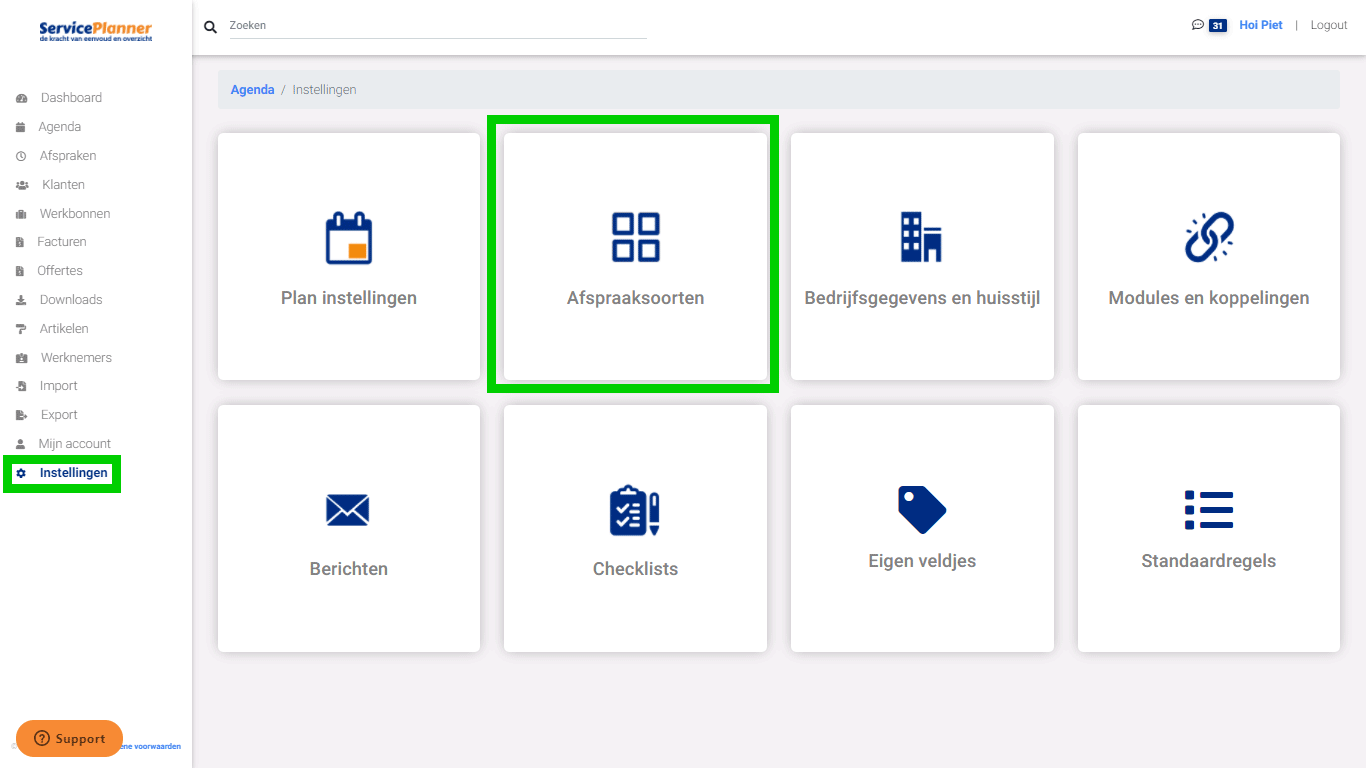Open the chat messages notification icon

pyautogui.click(x=1198, y=25)
